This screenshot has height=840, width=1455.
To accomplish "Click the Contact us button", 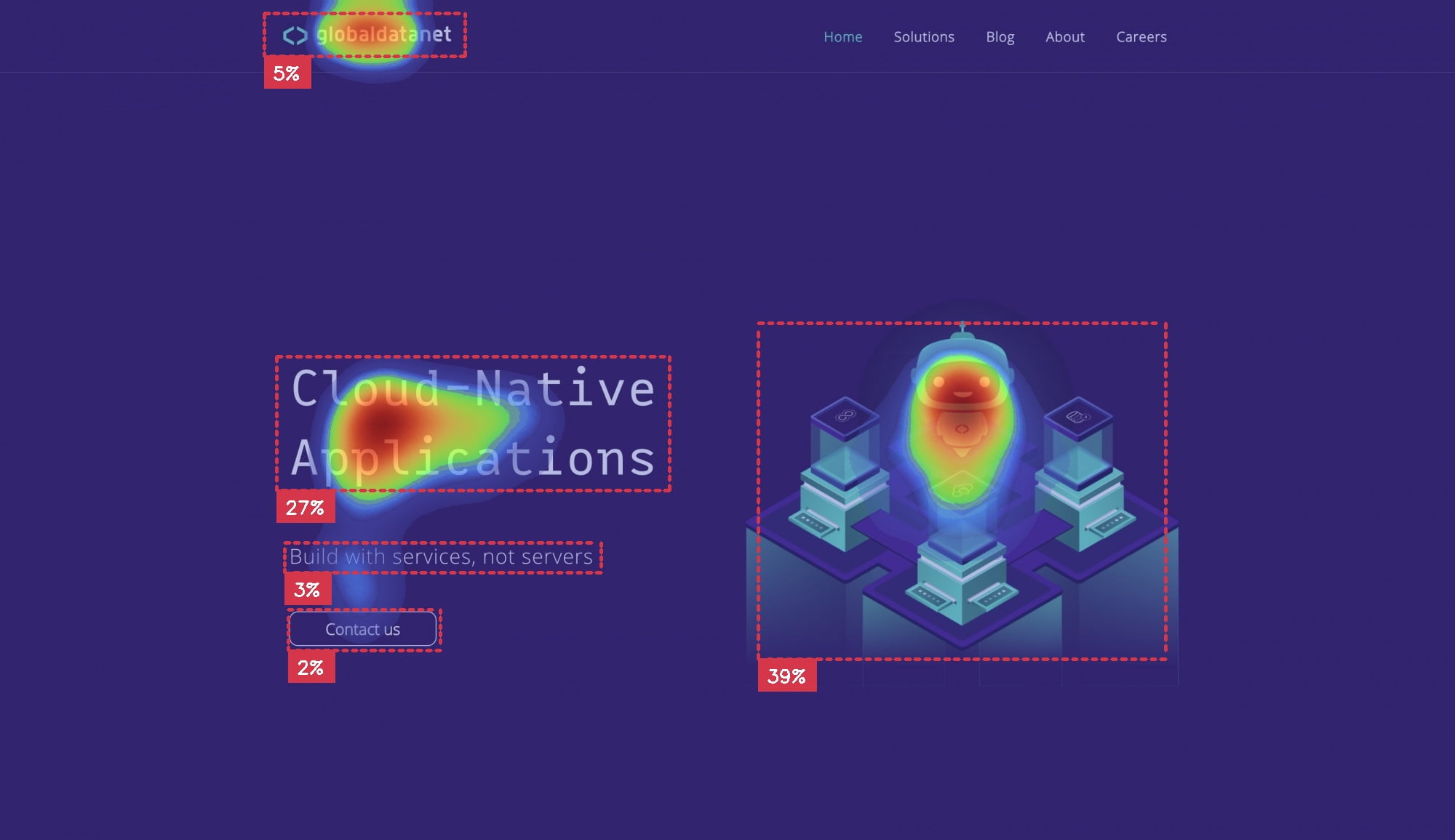I will 363,629.
